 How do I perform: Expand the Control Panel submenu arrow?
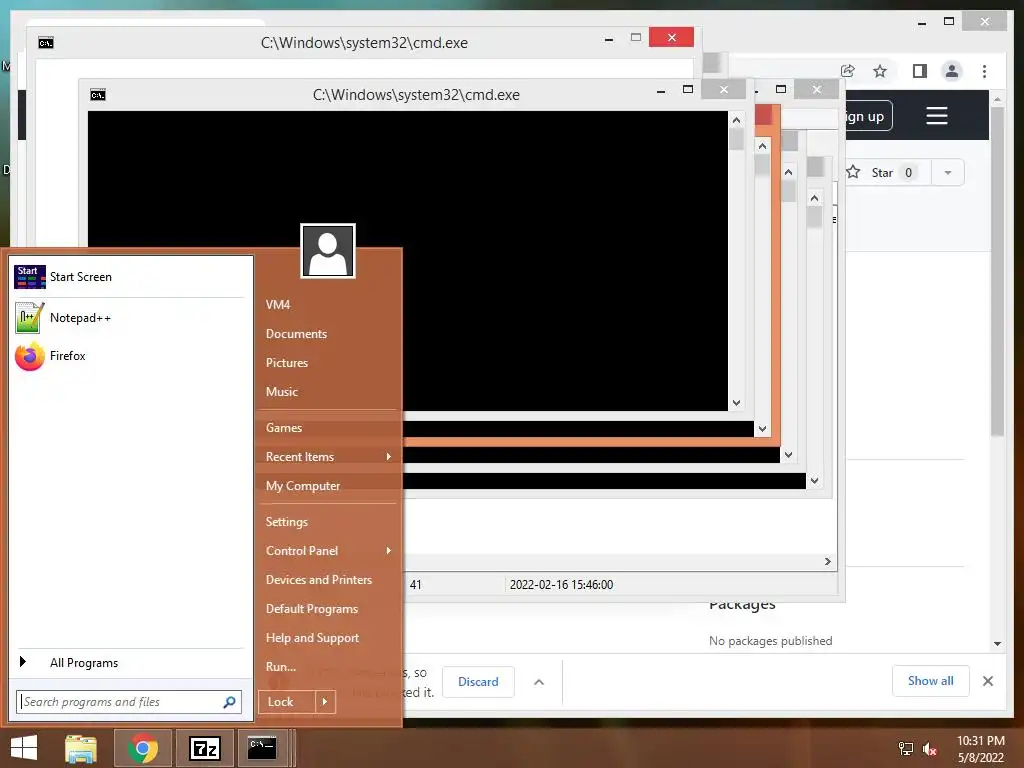389,551
